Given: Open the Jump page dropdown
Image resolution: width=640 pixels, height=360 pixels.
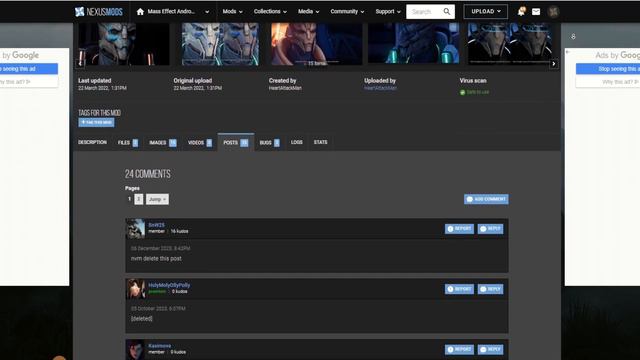Looking at the screenshot, I should click(x=157, y=199).
